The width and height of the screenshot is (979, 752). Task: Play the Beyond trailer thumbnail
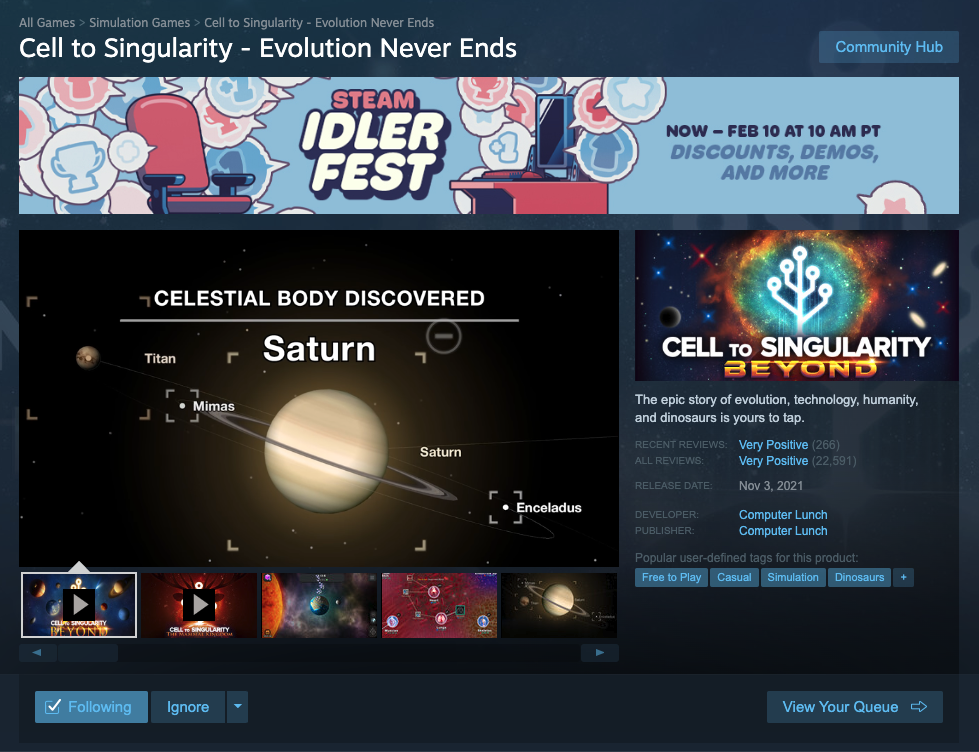coord(79,605)
